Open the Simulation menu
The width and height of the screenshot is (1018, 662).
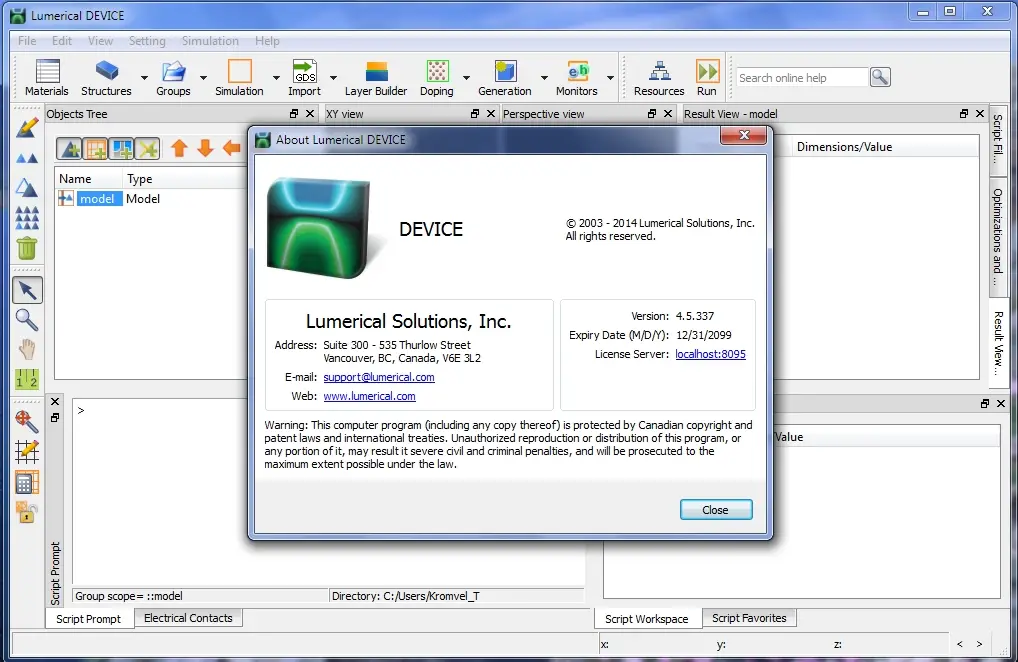[210, 41]
